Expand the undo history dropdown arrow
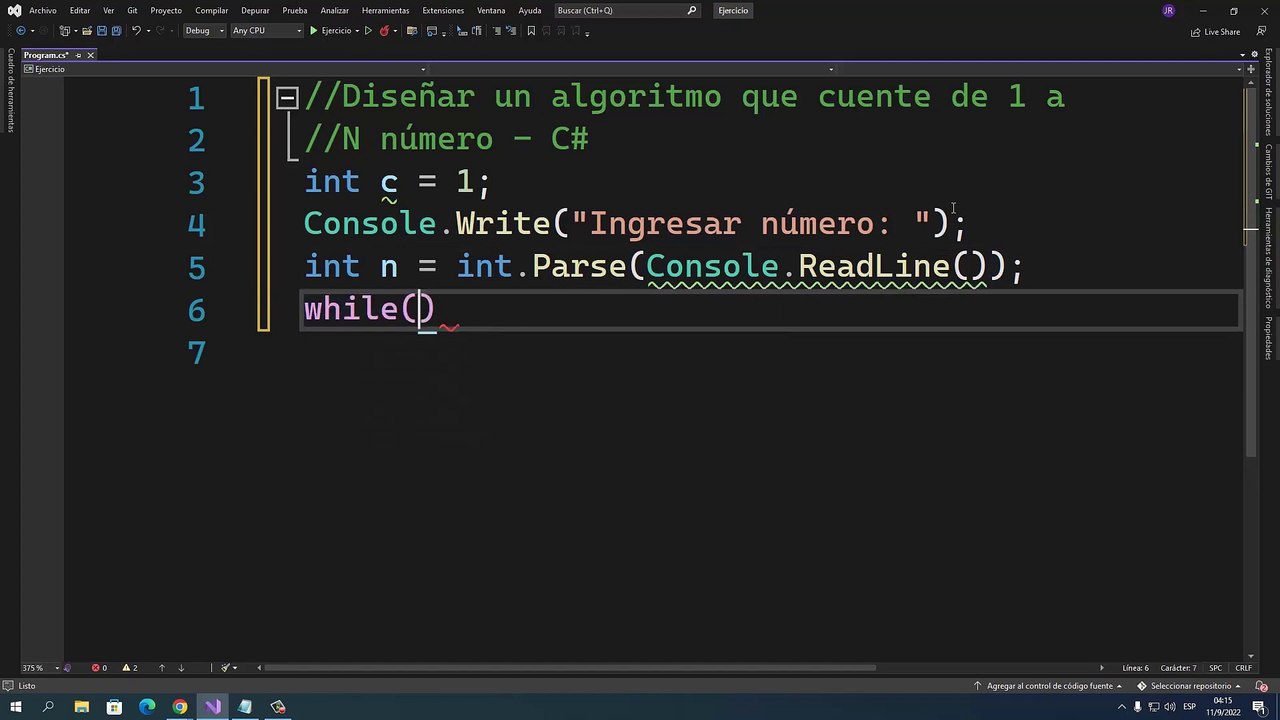This screenshot has height=720, width=1280. 148,31
